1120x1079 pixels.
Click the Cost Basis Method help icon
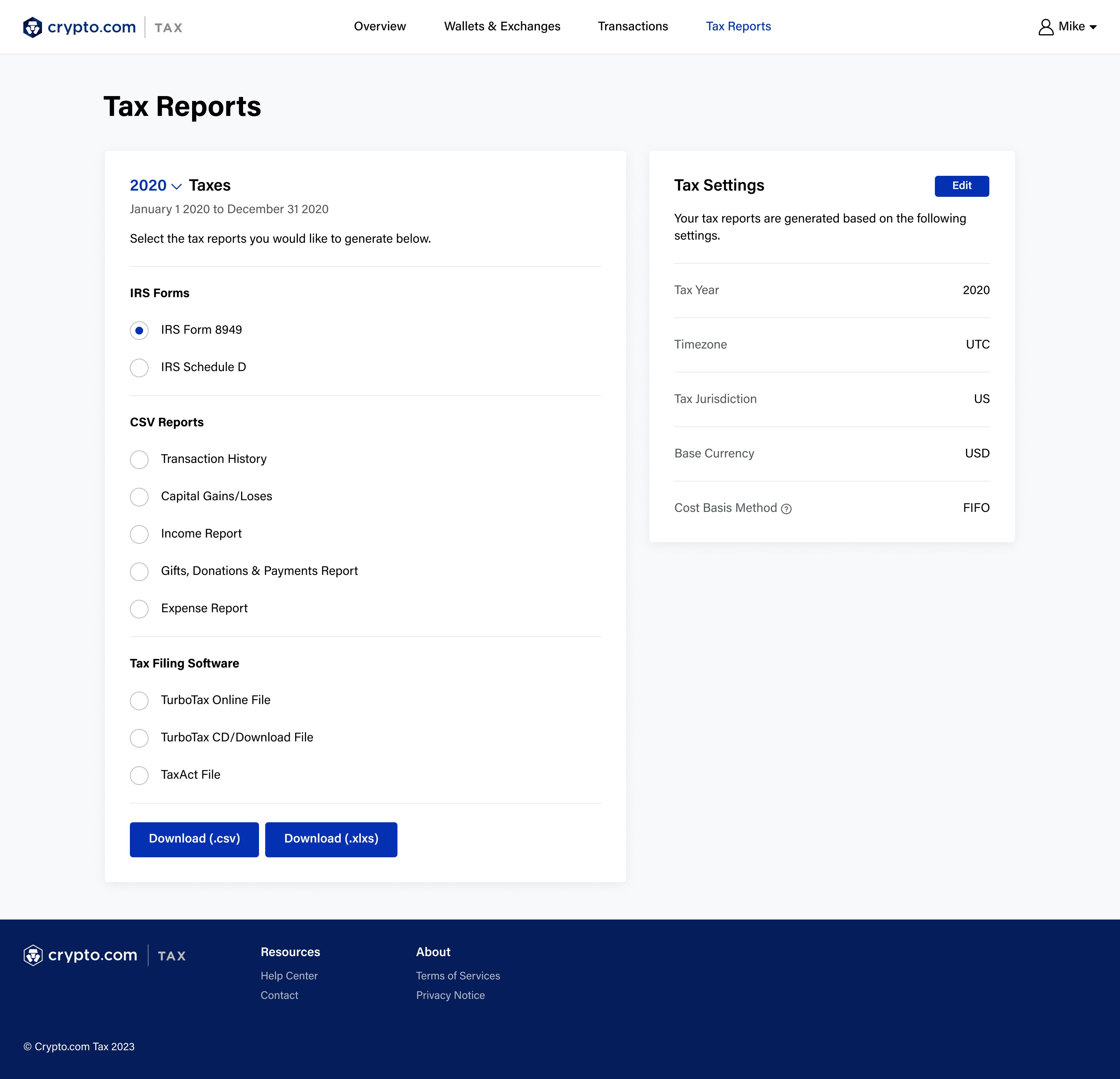coord(786,509)
